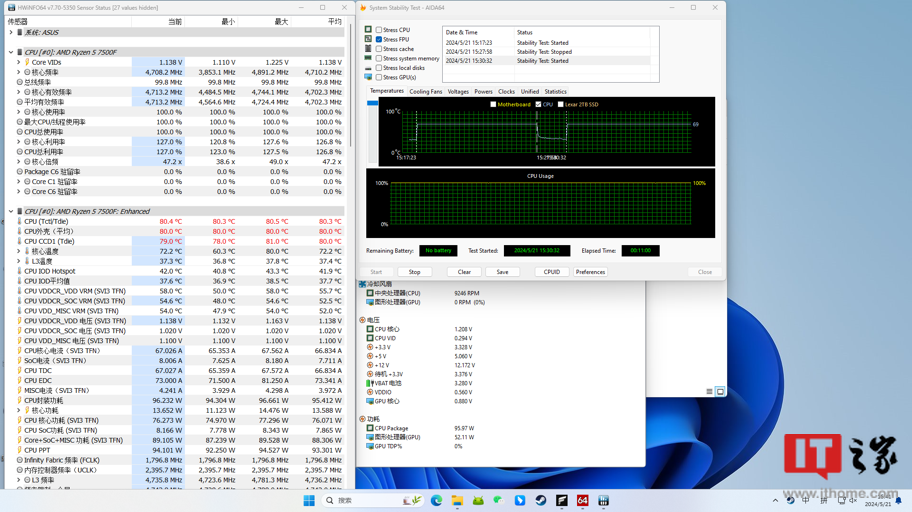Toggle the Motherboard temperature graph checkbox
The image size is (912, 512).
coord(493,104)
